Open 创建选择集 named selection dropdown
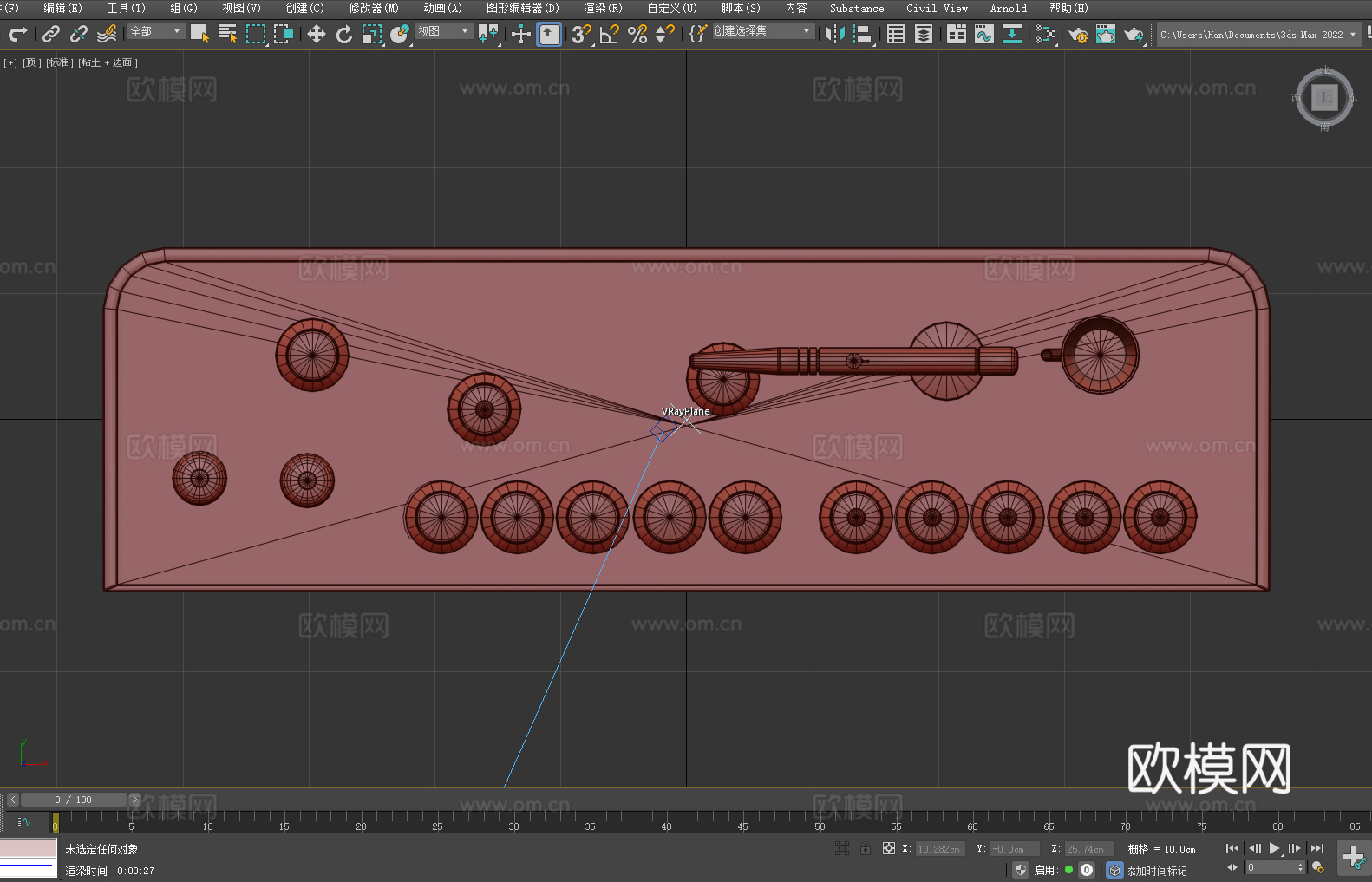 click(763, 31)
